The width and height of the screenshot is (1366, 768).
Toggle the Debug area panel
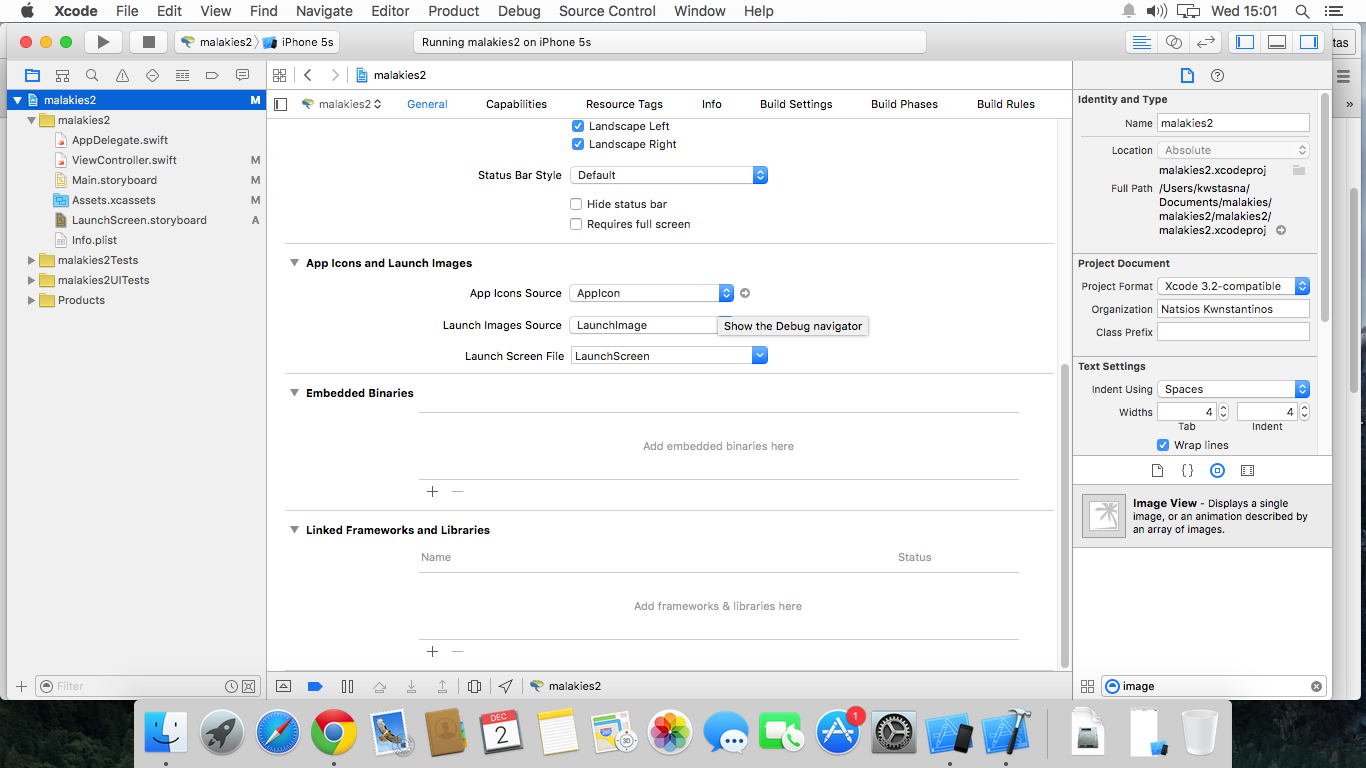tap(1277, 42)
